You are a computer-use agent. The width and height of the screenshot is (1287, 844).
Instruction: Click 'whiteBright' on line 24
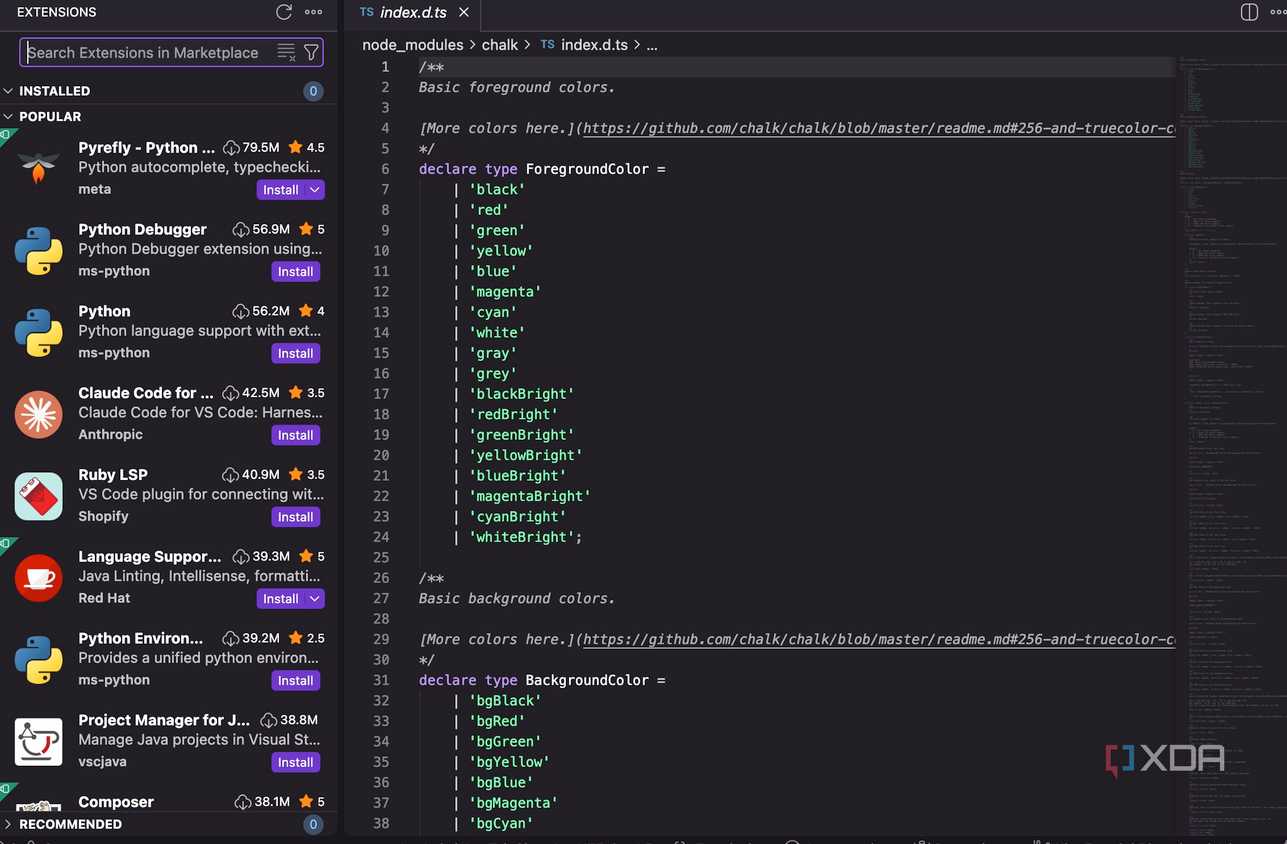pyautogui.click(x=522, y=537)
